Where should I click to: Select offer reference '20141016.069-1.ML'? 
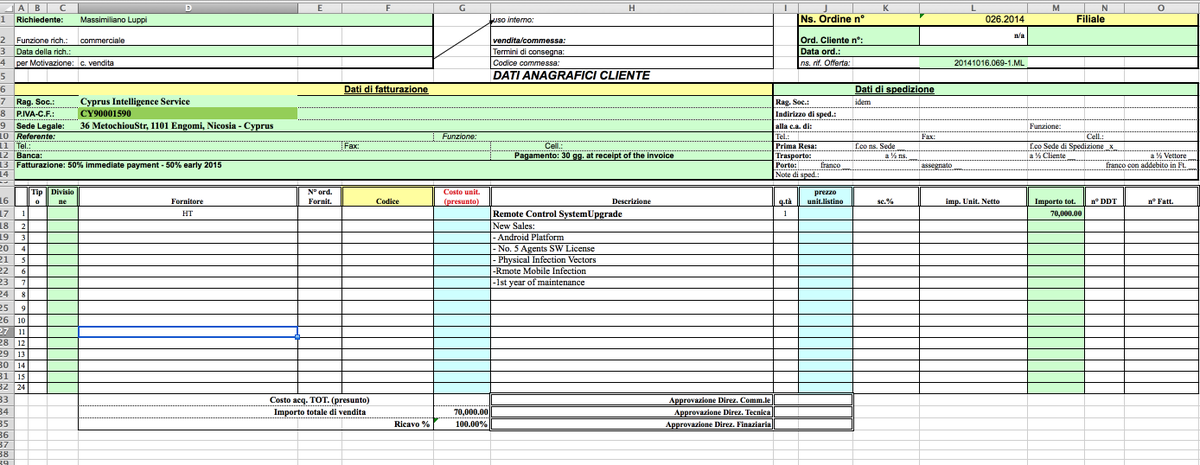pos(972,63)
